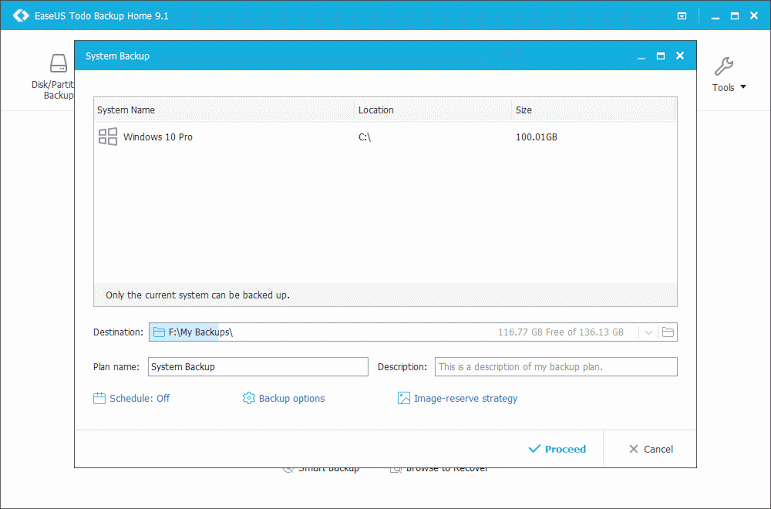Click the destination folder icon for F:\My Backups\
771x509 pixels.
click(x=158, y=332)
